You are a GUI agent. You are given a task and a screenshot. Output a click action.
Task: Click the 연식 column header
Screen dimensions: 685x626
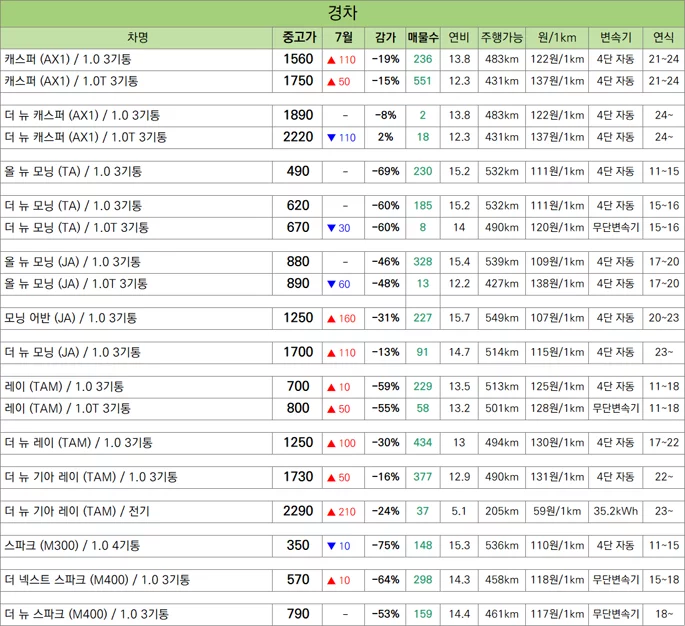tap(663, 38)
